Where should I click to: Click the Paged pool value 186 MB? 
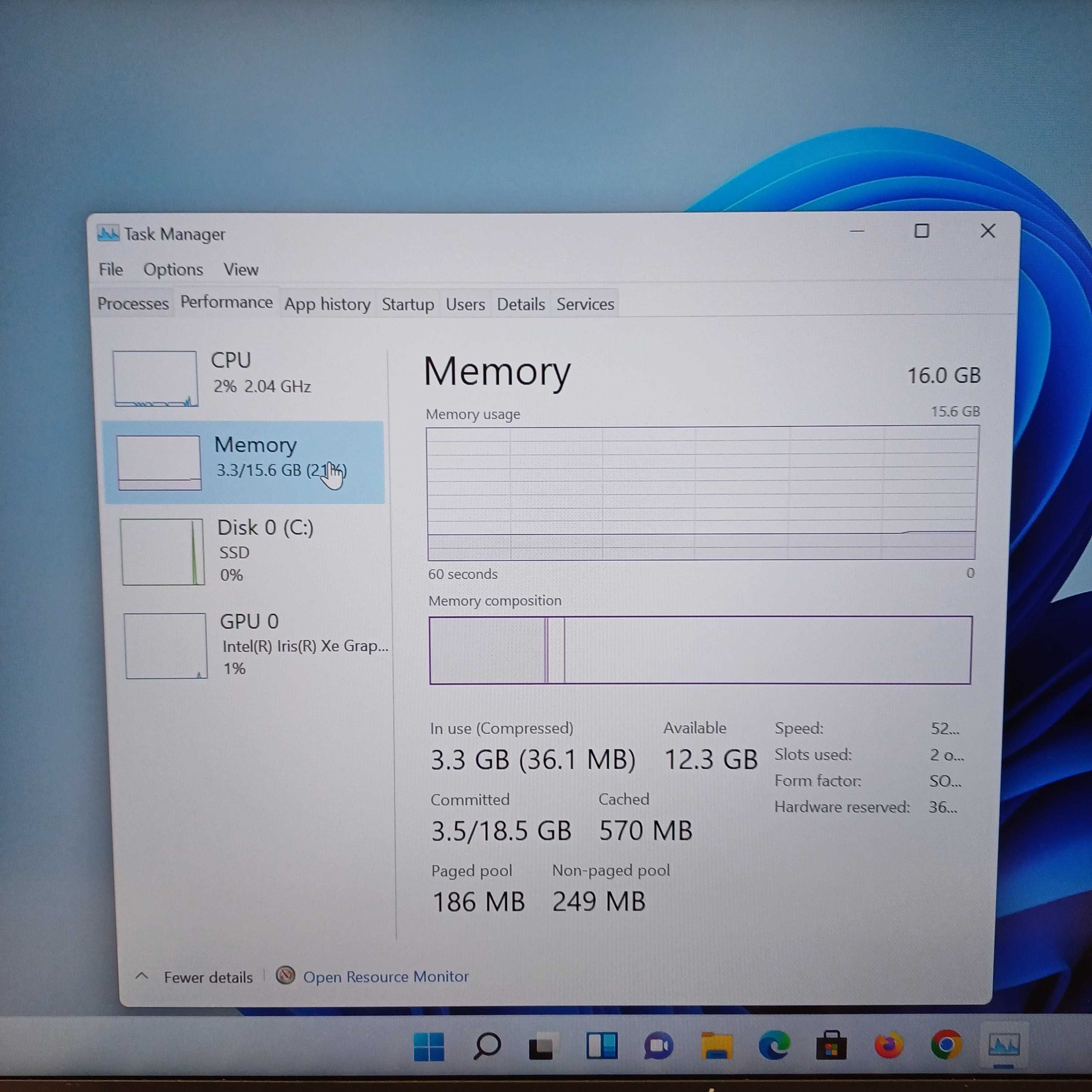[x=478, y=901]
